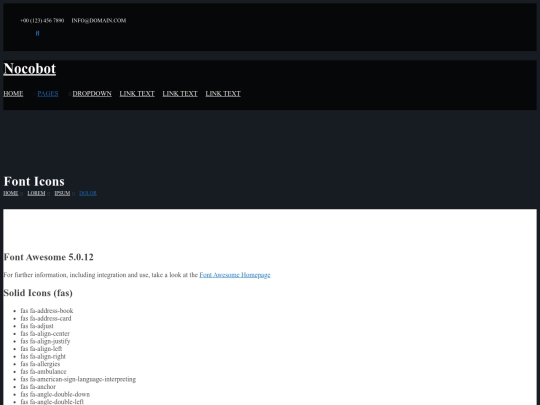Open the IPSUM breadcrumb link

coord(62,193)
